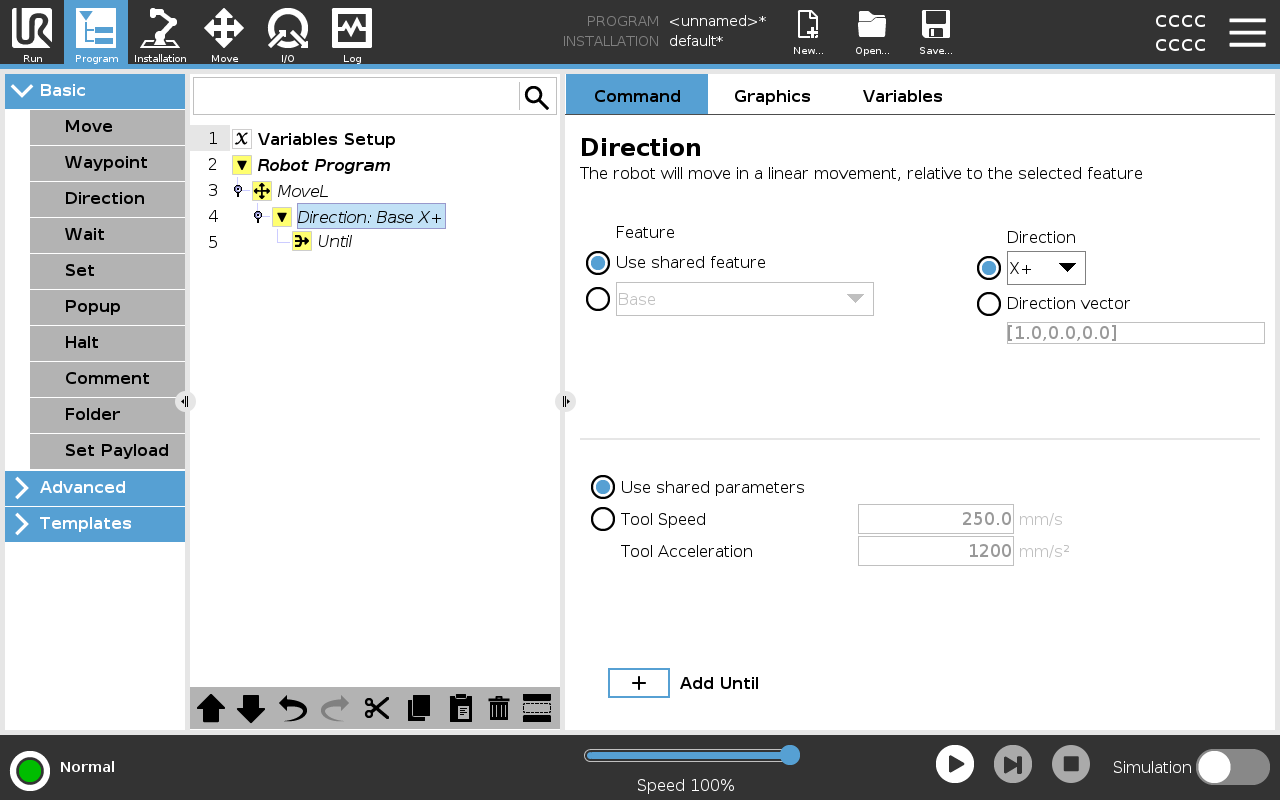Switch to the Graphics tab

772,96
